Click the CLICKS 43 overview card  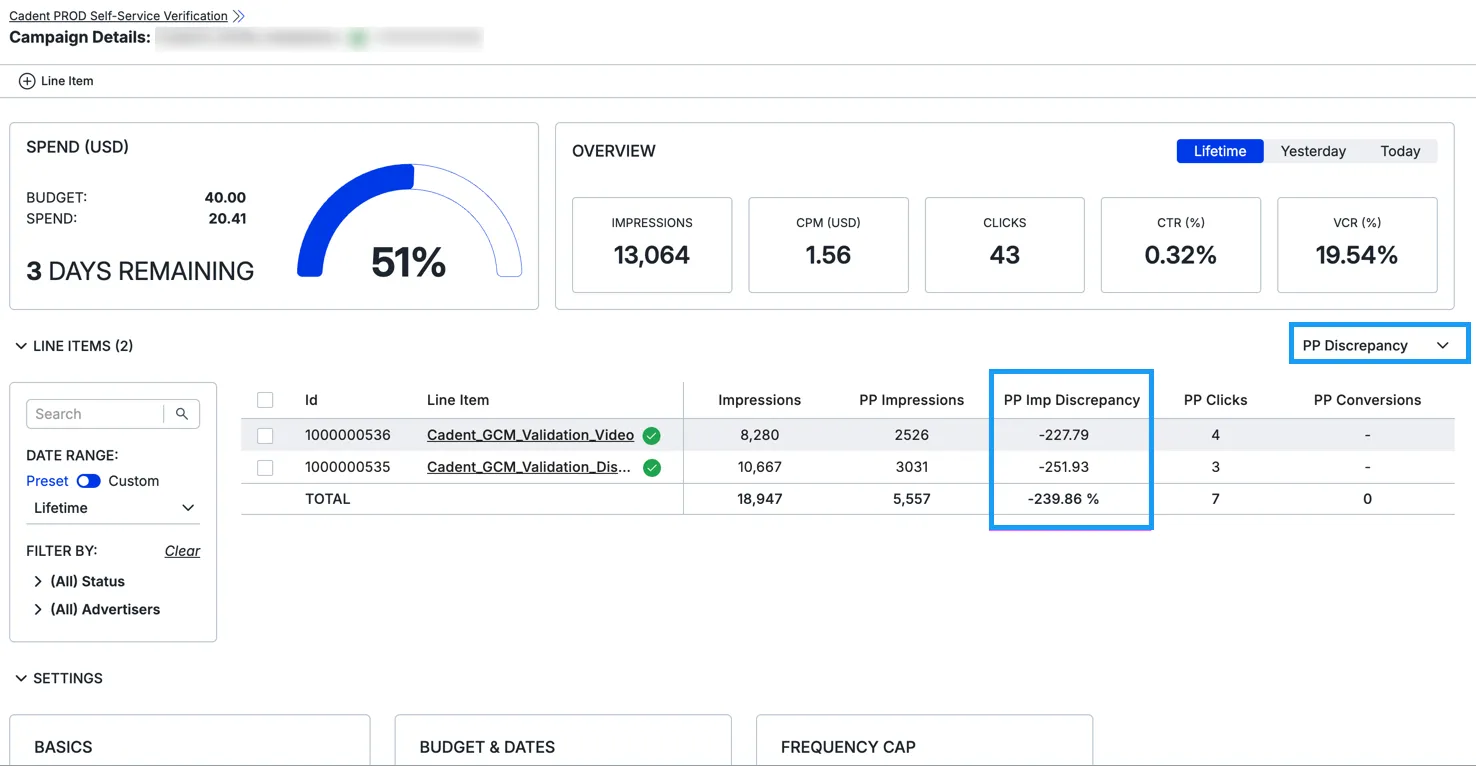pyautogui.click(x=1004, y=245)
